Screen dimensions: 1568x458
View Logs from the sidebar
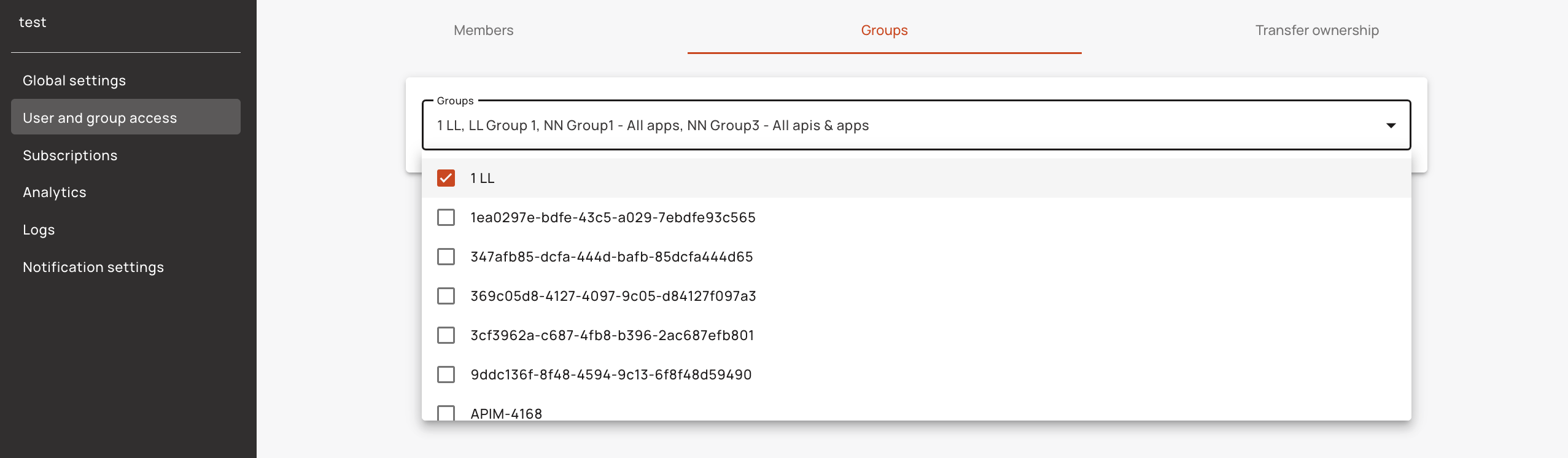[39, 230]
